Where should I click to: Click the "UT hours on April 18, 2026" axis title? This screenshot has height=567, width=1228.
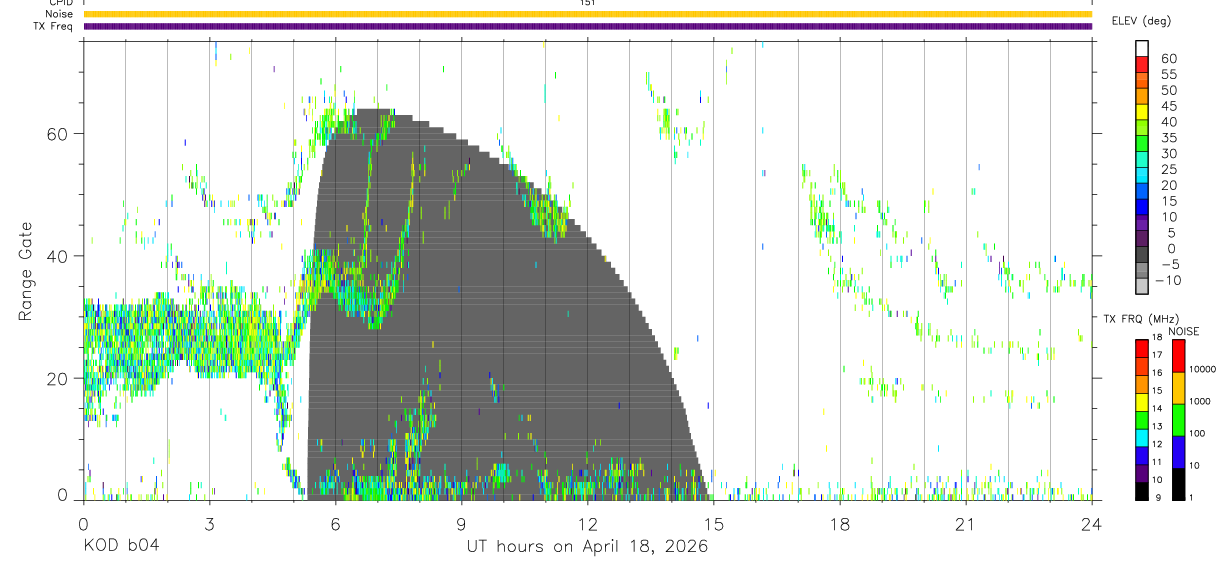[587, 546]
